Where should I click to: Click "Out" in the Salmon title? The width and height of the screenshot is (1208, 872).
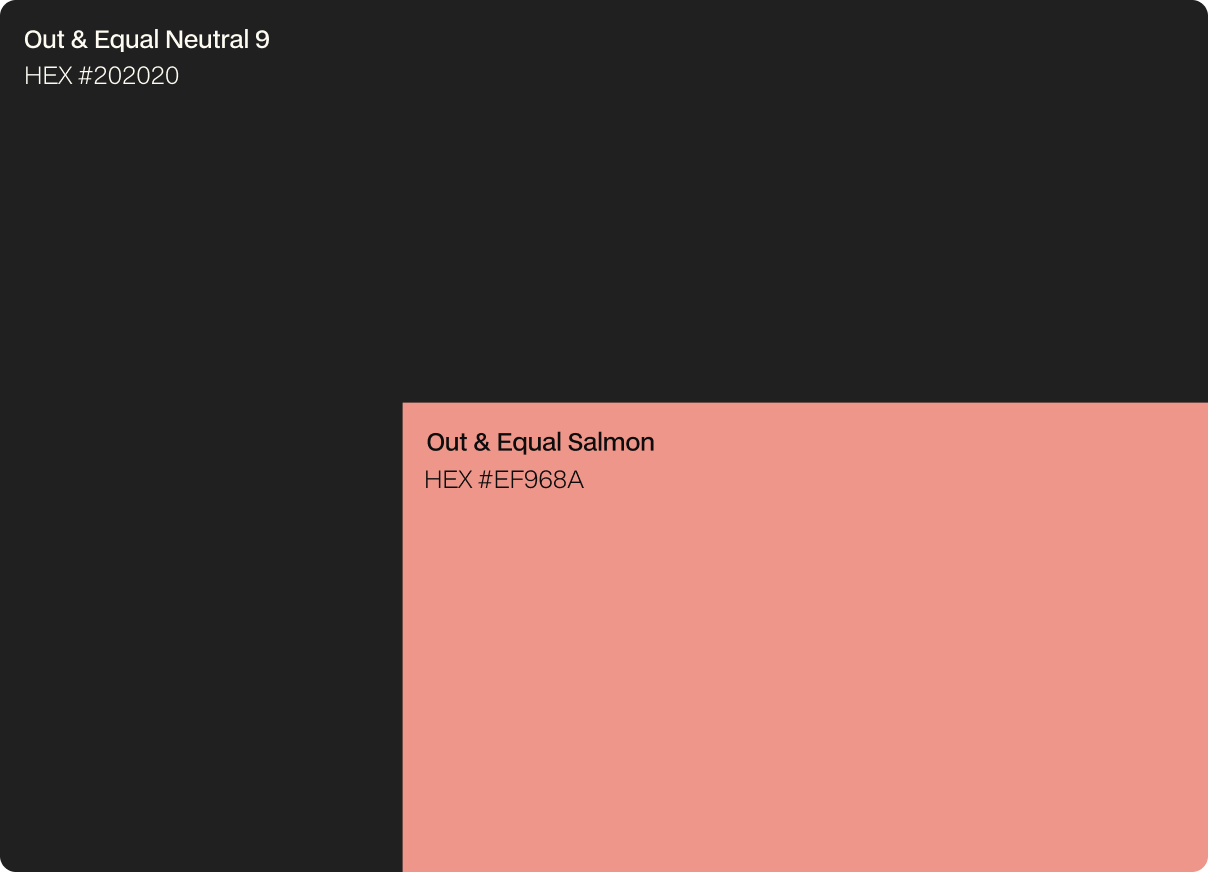coord(446,442)
